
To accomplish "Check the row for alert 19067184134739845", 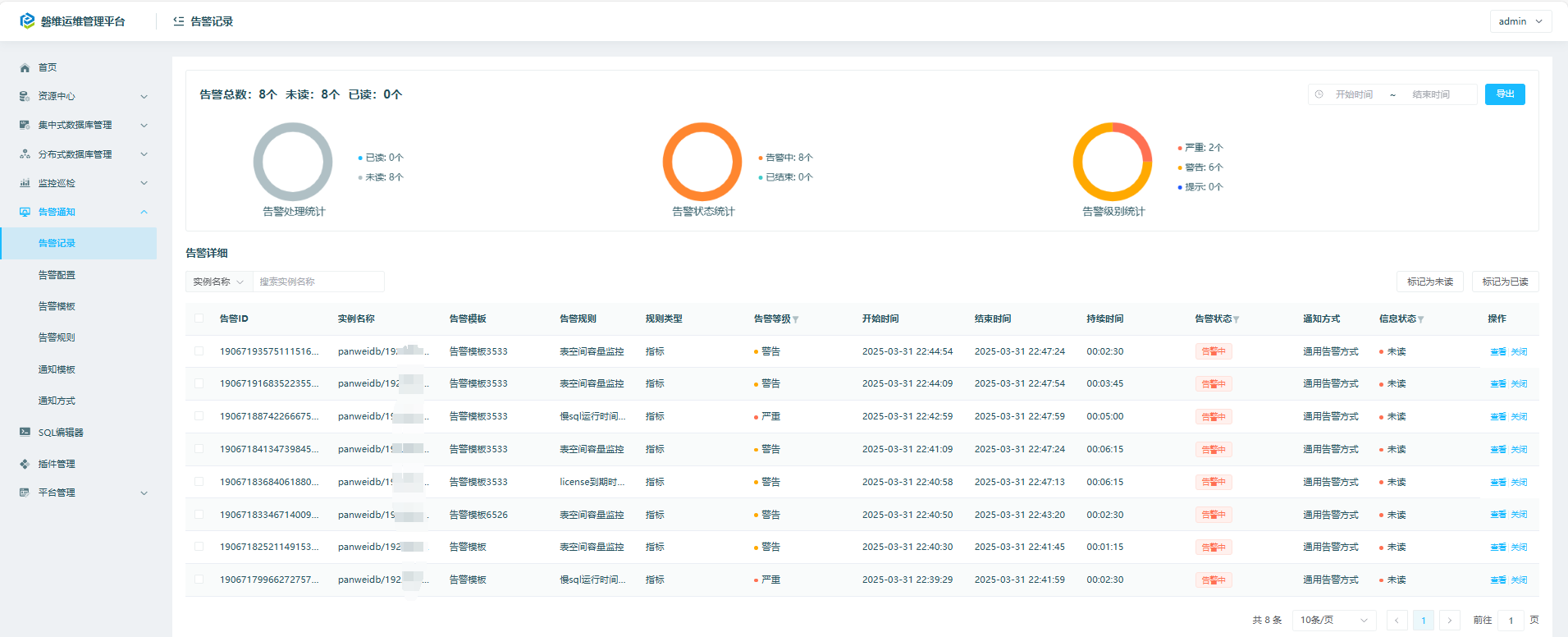I will click(199, 449).
